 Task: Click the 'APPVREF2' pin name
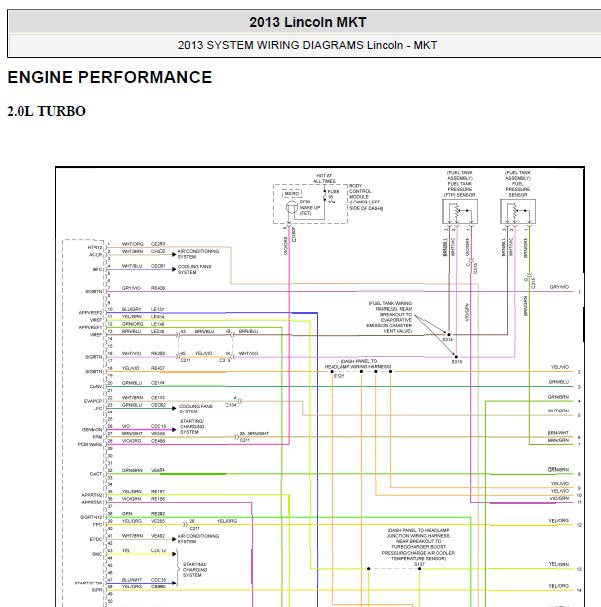[91, 313]
